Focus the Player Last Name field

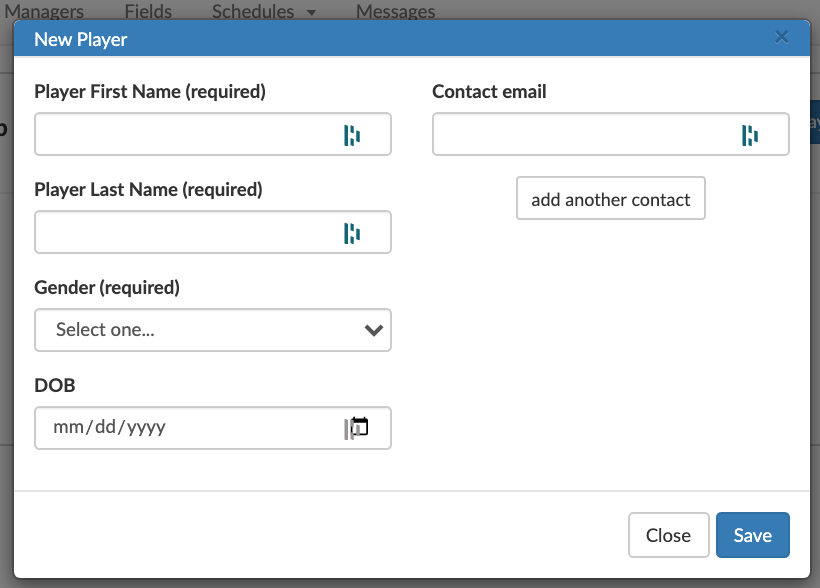213,232
